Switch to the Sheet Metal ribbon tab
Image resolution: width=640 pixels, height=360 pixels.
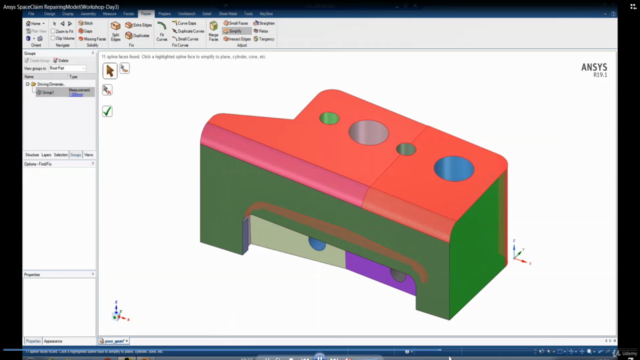point(228,14)
